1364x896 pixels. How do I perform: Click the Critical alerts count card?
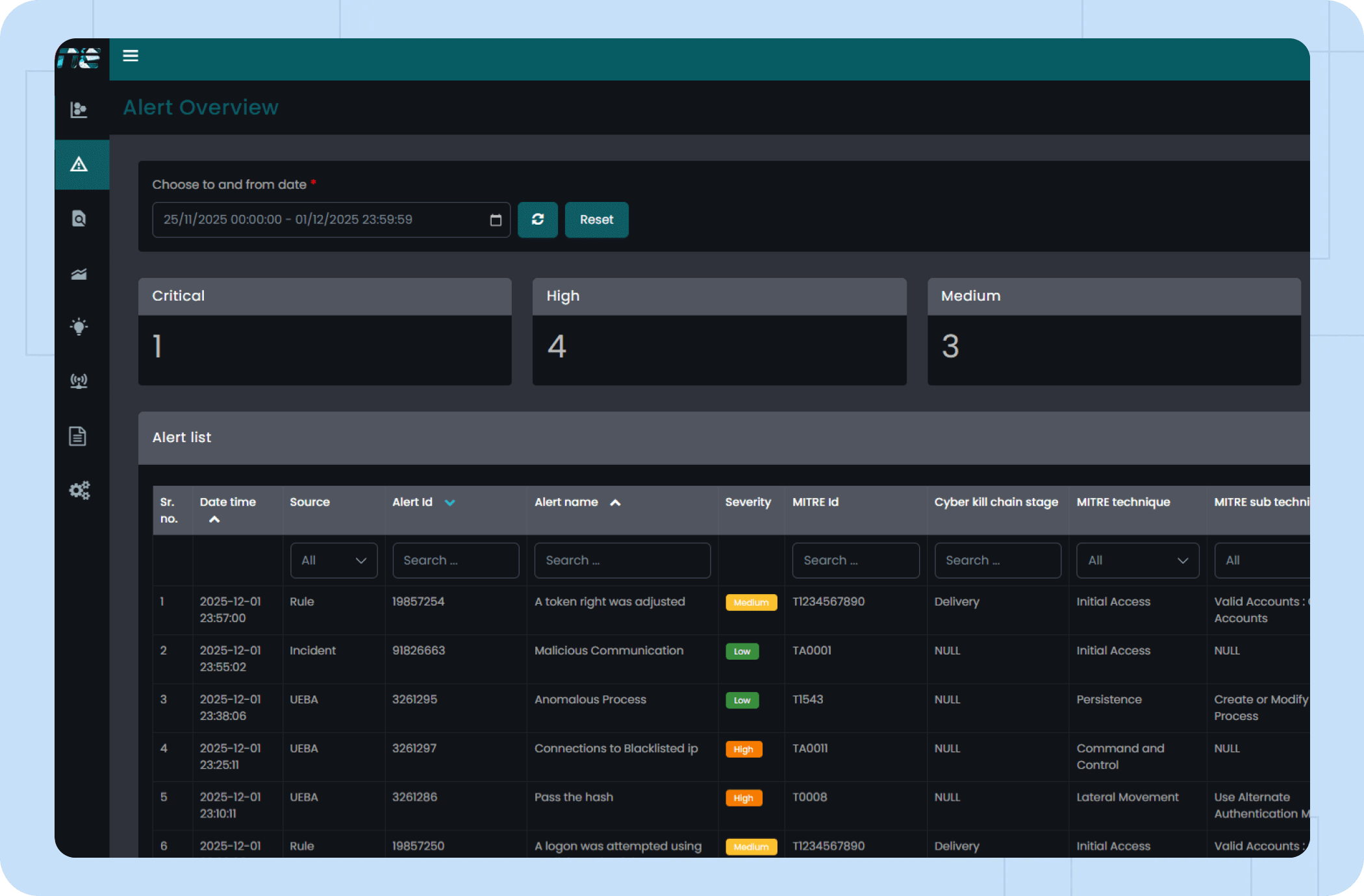pos(325,332)
